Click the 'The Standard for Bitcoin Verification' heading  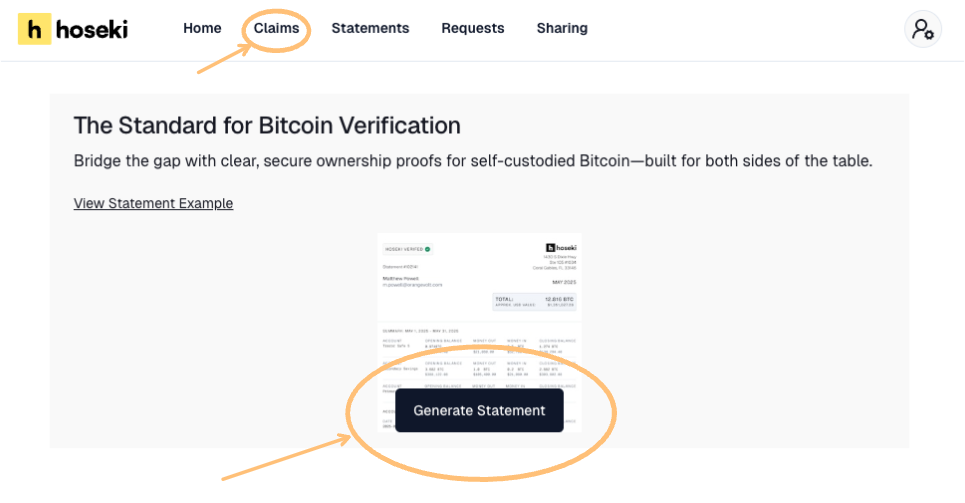tap(267, 126)
